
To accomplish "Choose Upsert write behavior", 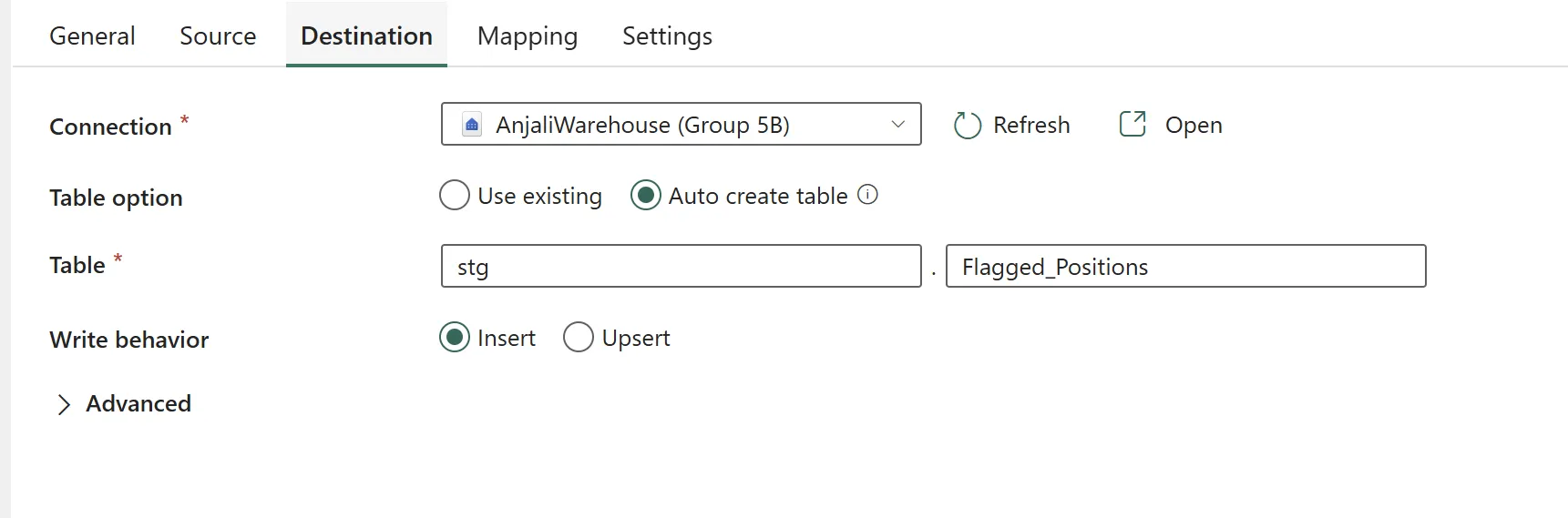I will [x=579, y=338].
